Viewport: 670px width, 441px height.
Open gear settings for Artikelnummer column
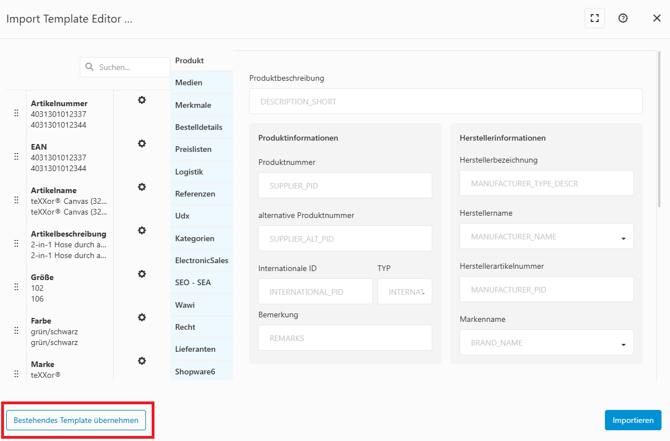click(x=142, y=100)
